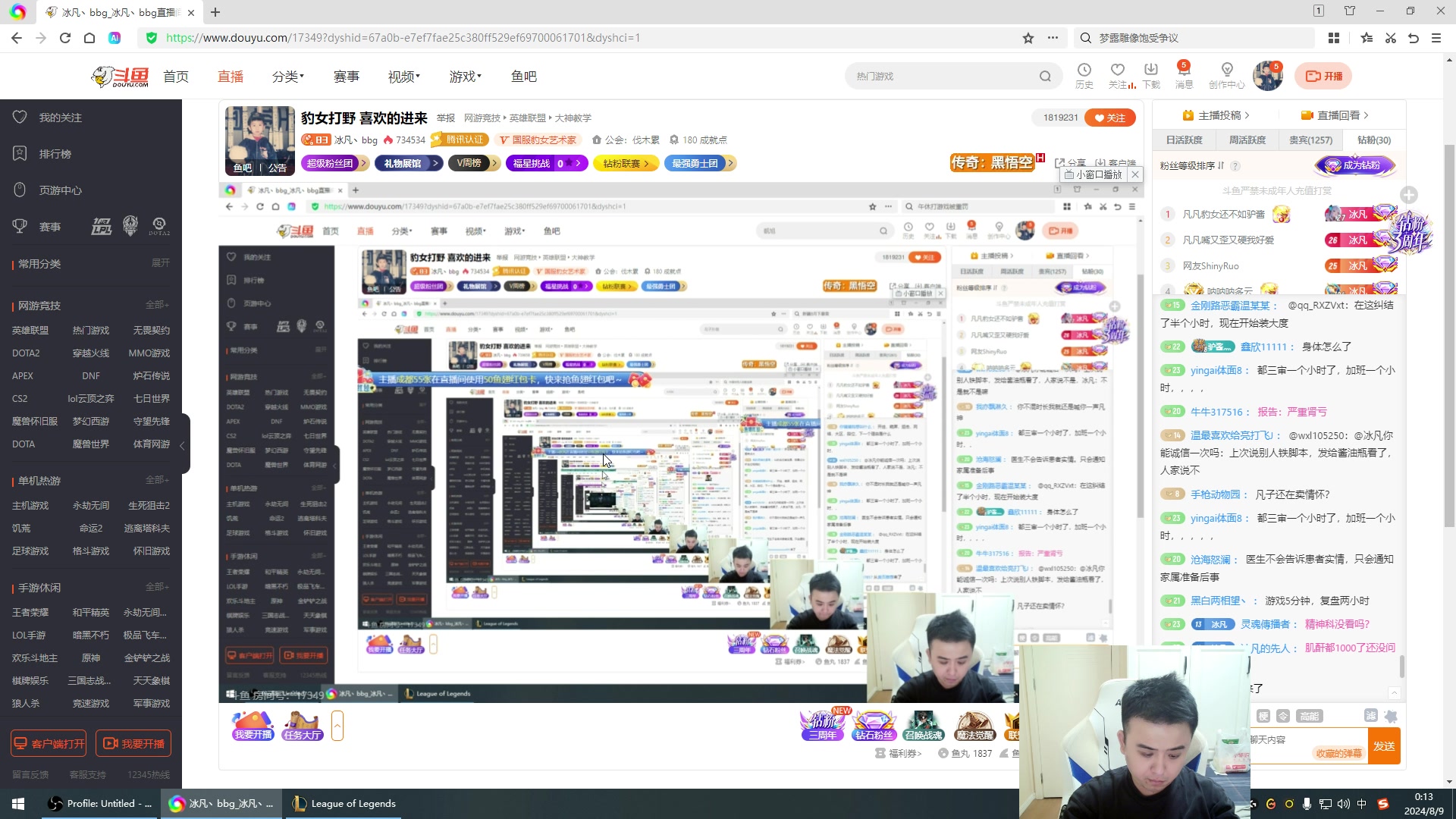Click the 开播 start-streaming button
The height and width of the screenshot is (819, 1456).
[1324, 76]
